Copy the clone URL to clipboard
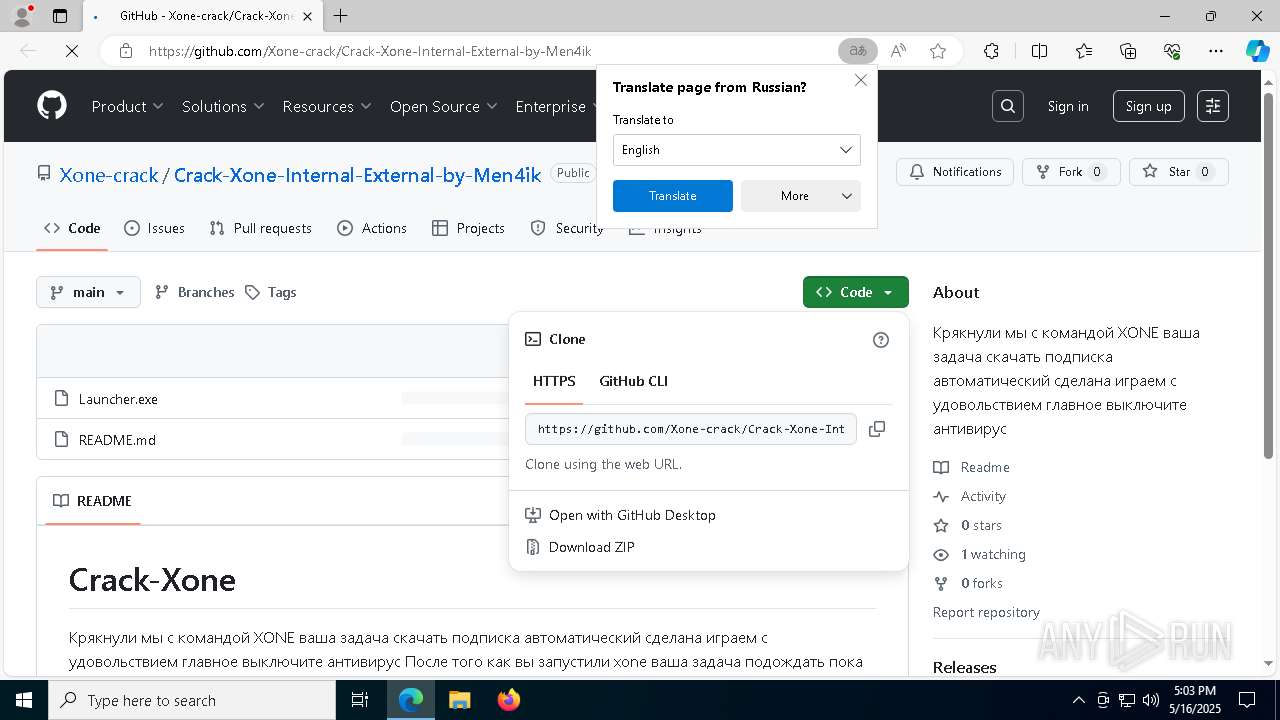The height and width of the screenshot is (720, 1280). [877, 429]
